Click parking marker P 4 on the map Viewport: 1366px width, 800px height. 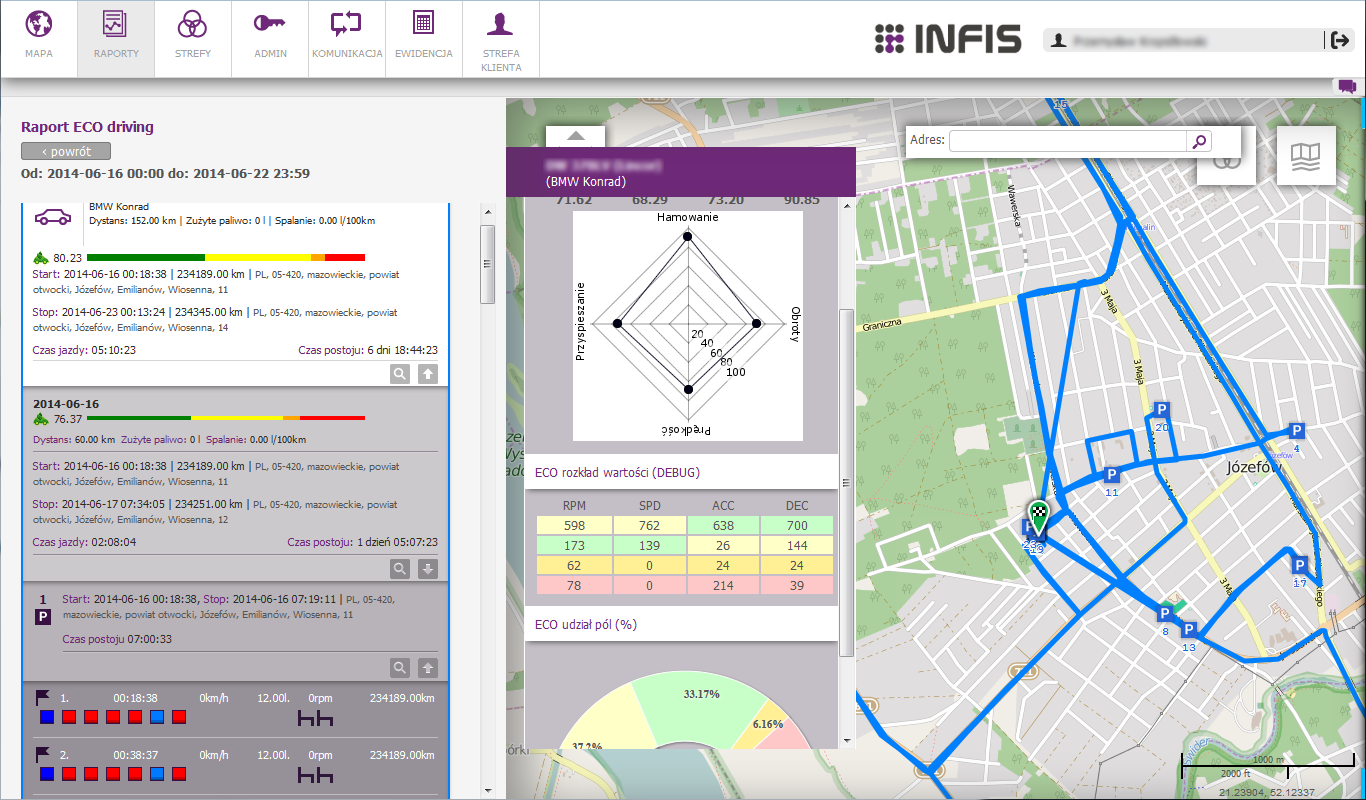coord(1296,431)
